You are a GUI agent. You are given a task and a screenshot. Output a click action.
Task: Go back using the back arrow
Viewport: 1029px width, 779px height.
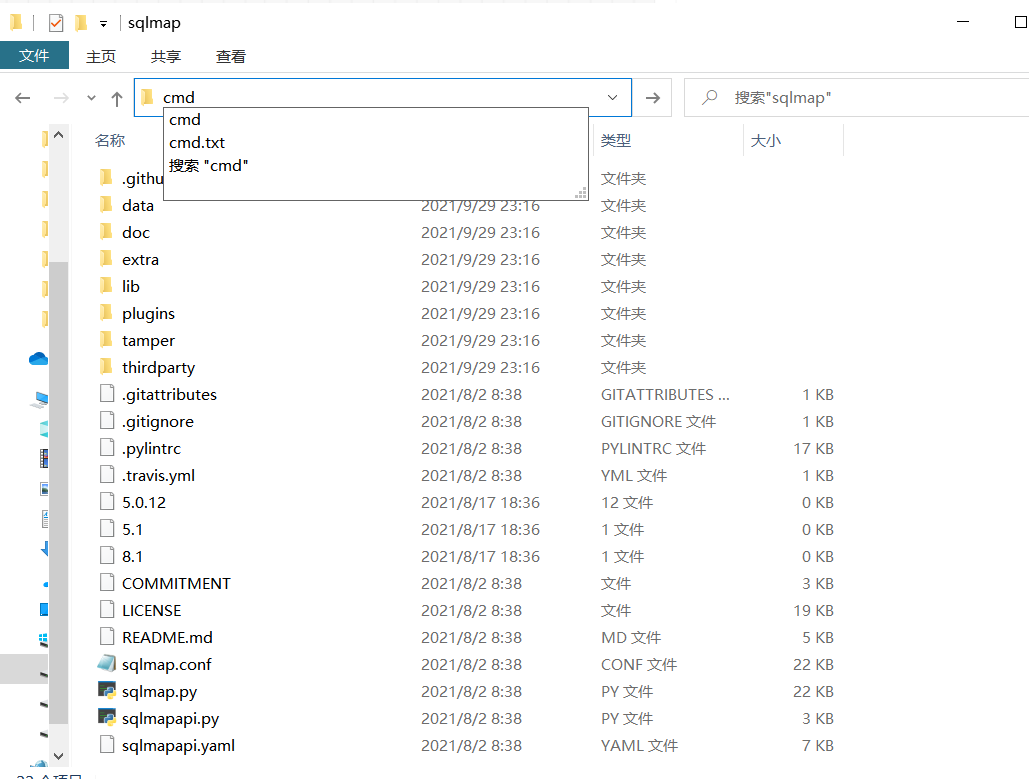23,98
